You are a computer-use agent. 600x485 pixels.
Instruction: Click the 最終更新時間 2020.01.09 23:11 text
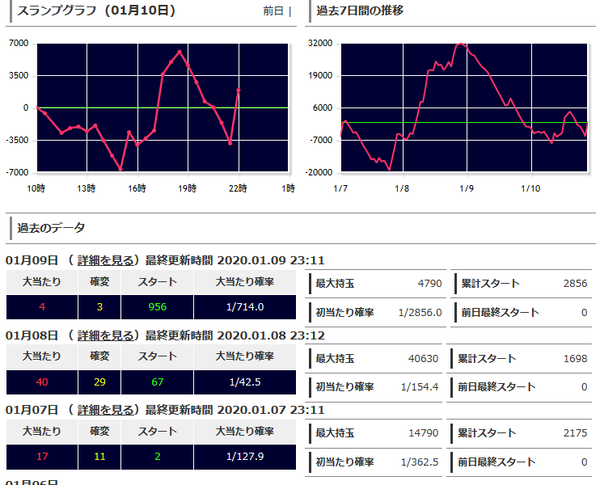click(x=235, y=261)
